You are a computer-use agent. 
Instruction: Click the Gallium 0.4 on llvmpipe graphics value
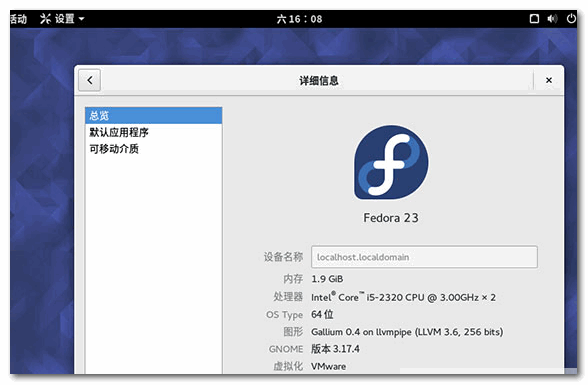(407, 332)
